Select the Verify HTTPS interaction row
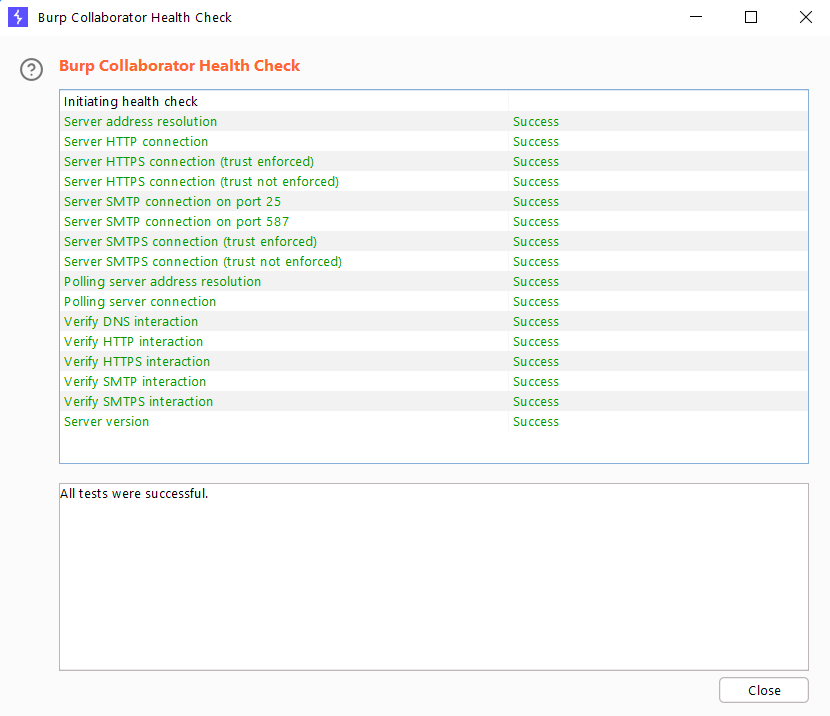Viewport: 830px width, 716px height. coord(434,361)
